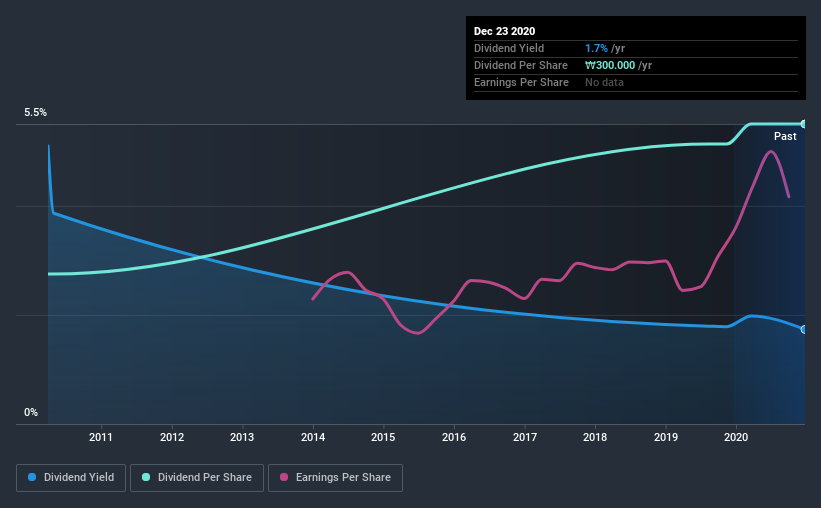
Task: Click the tooltip Dividend Yield row label
Action: coord(509,49)
